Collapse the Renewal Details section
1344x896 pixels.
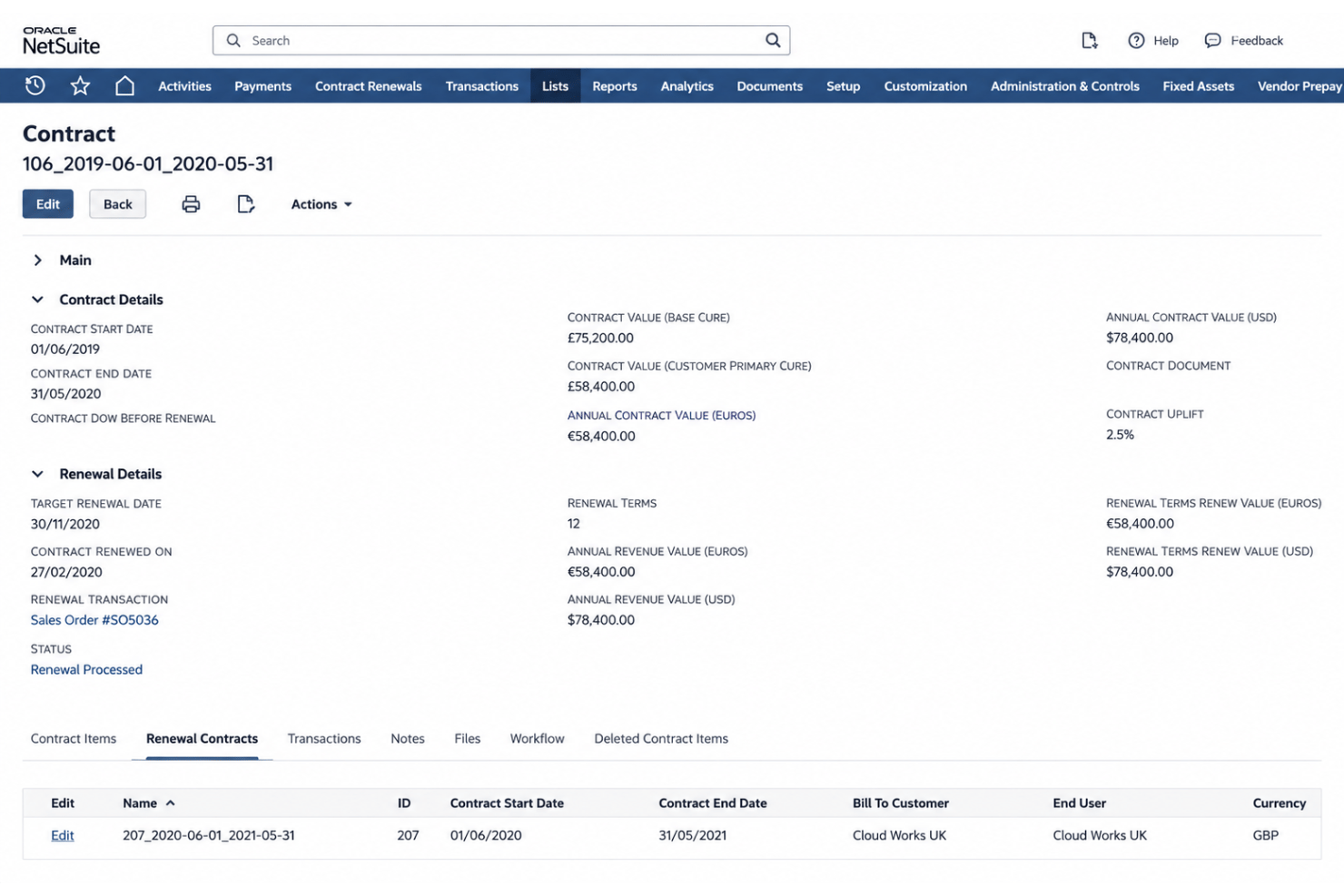37,474
